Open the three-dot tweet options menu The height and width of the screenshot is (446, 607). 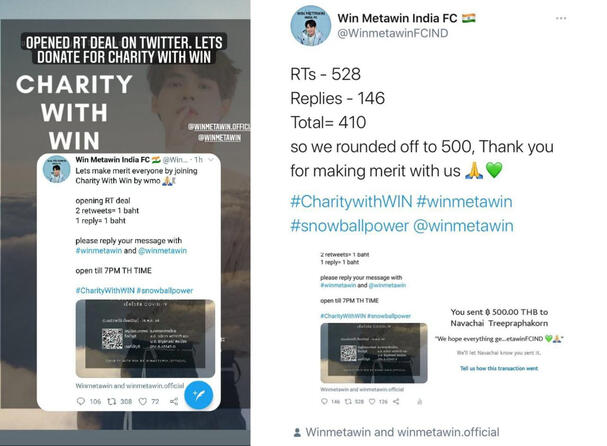(561, 18)
